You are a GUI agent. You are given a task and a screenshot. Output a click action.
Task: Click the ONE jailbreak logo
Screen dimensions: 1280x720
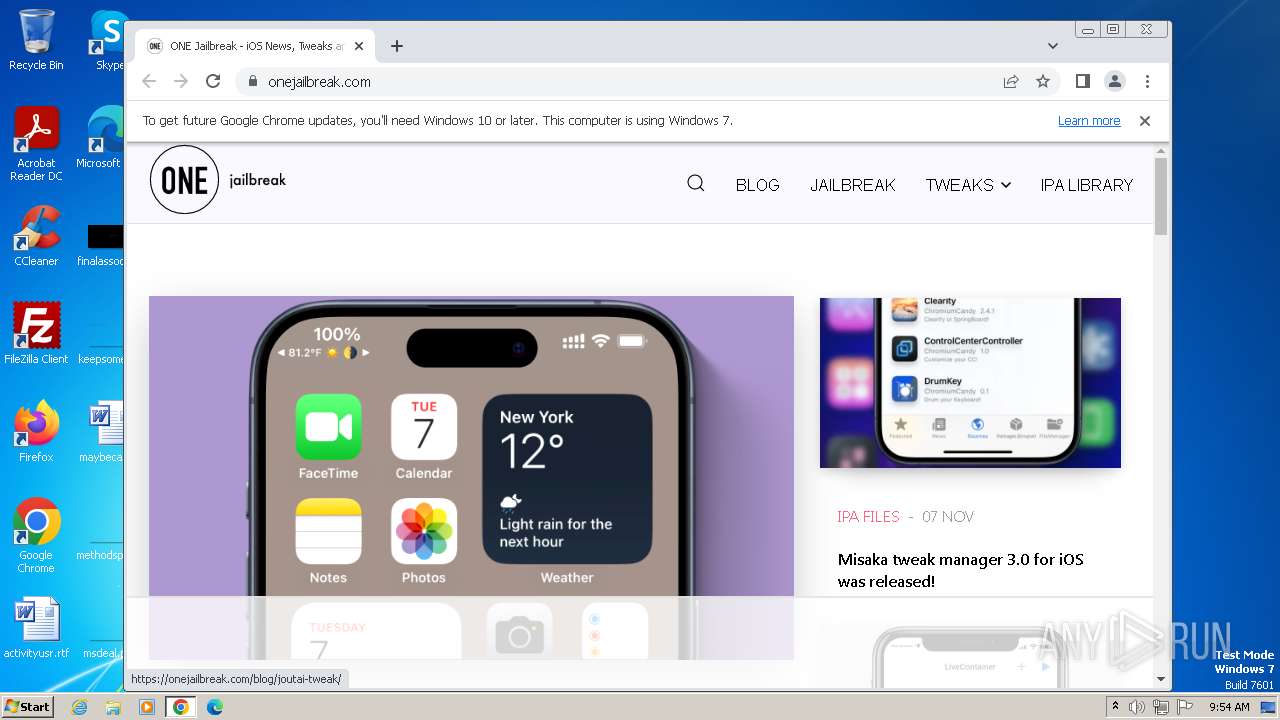coord(218,180)
